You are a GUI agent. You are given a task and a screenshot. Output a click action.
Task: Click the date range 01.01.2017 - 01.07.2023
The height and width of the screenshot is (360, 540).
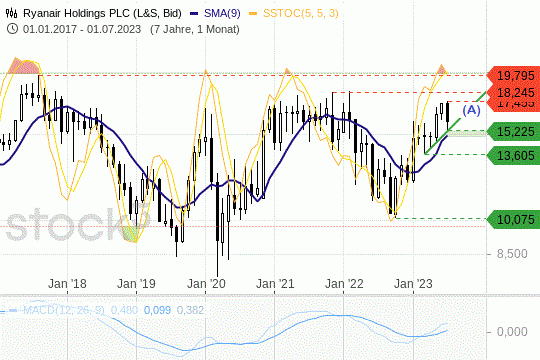pyautogui.click(x=82, y=29)
